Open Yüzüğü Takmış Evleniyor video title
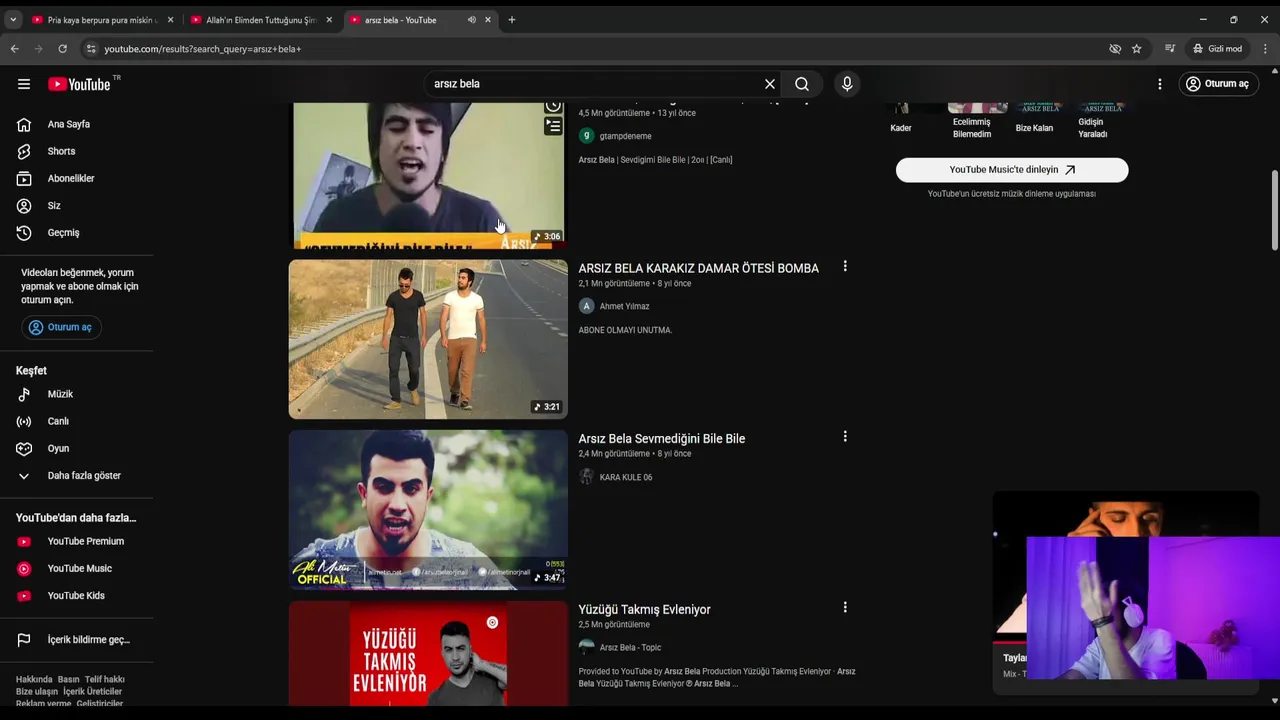Screen dimensions: 1280x720 click(644, 610)
